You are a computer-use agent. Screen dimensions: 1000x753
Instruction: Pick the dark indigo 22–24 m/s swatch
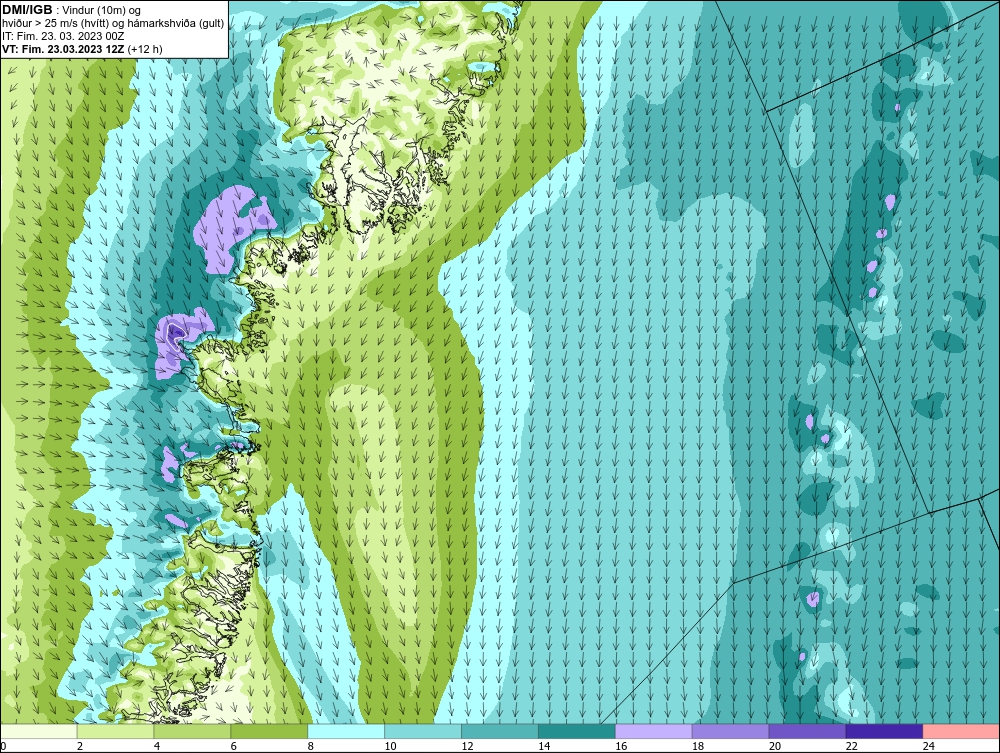(x=884, y=731)
